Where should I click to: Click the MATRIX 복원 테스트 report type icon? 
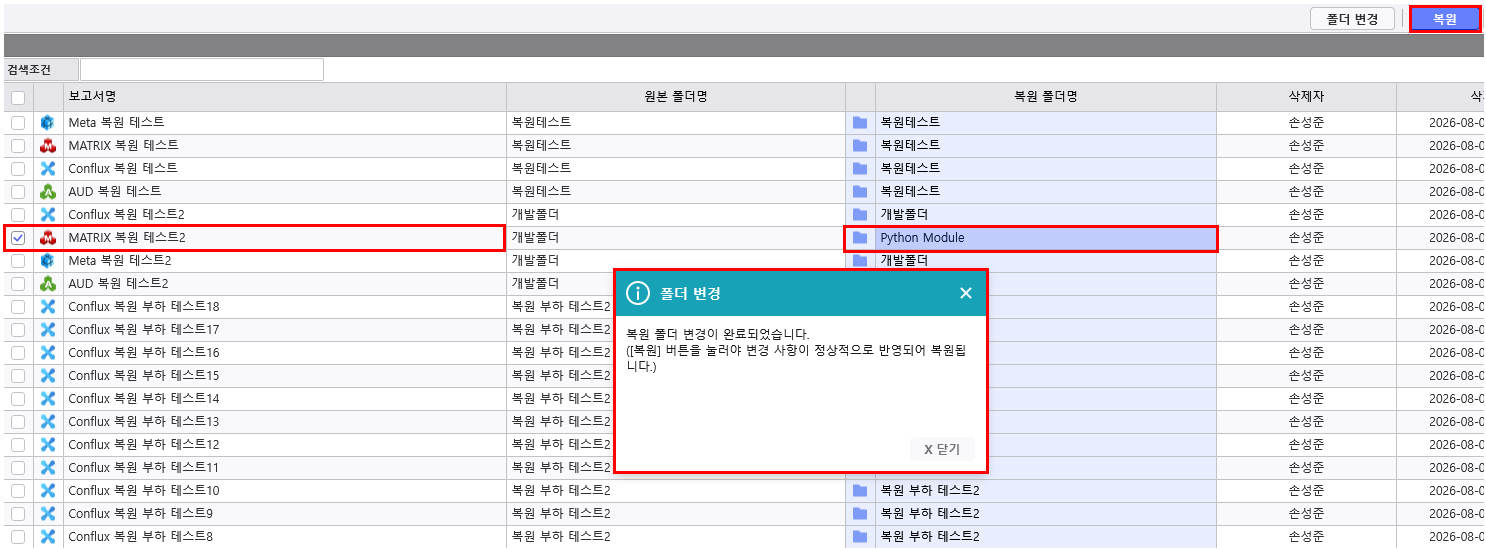(x=48, y=145)
